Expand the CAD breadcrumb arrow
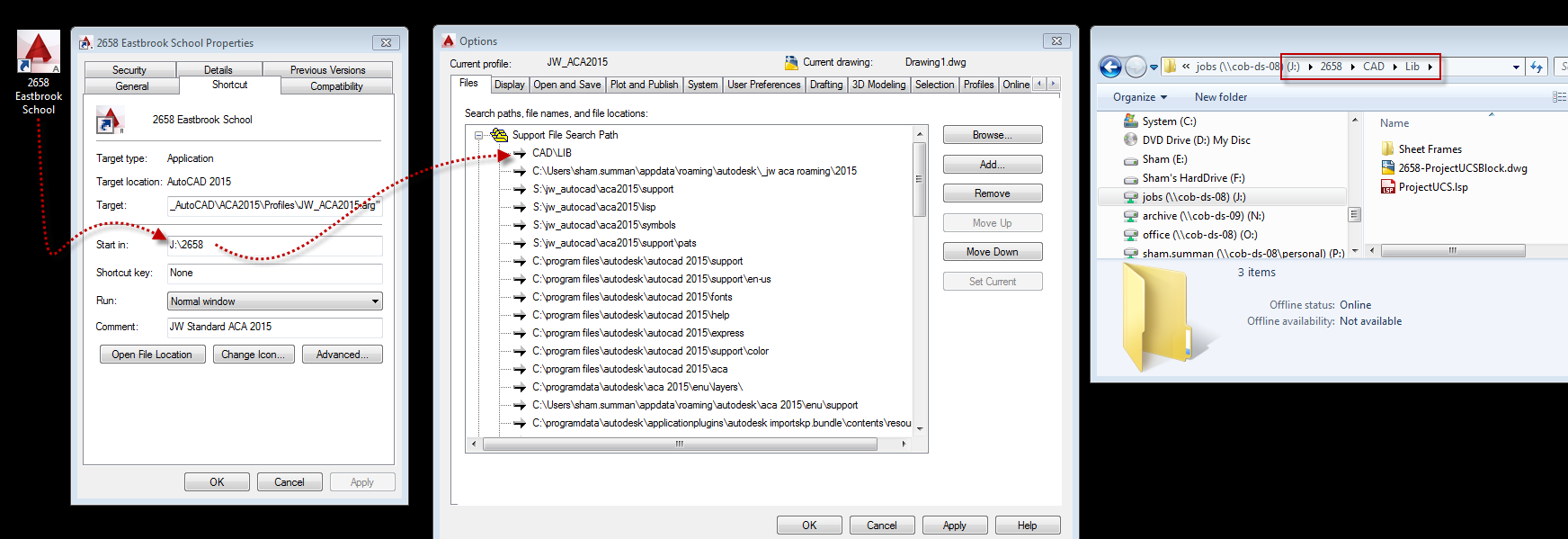Image resolution: width=1568 pixels, height=539 pixels. 1394,67
